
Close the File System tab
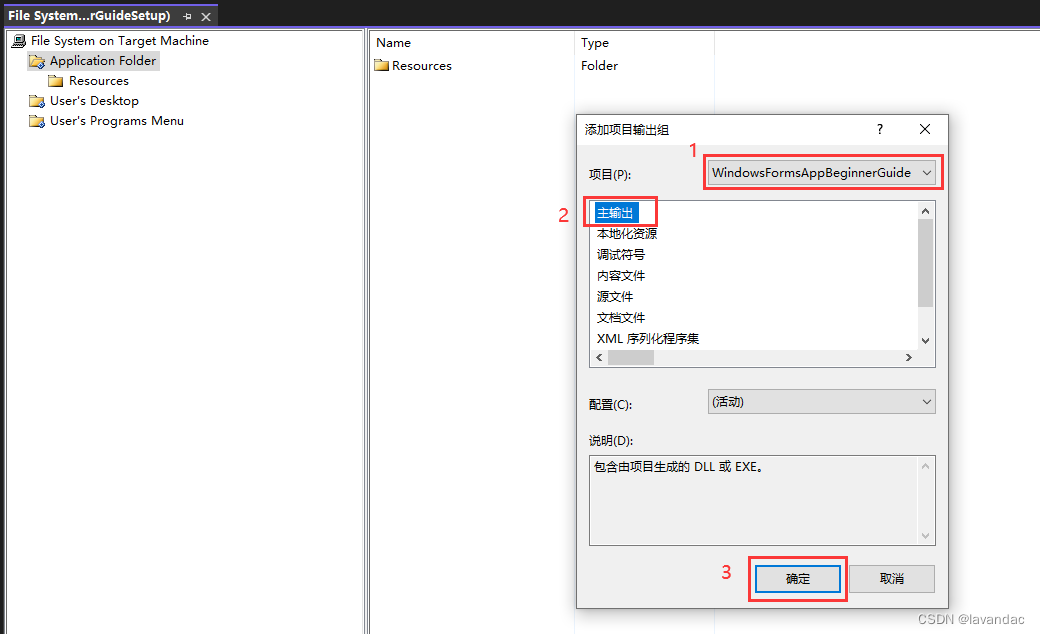[206, 17]
